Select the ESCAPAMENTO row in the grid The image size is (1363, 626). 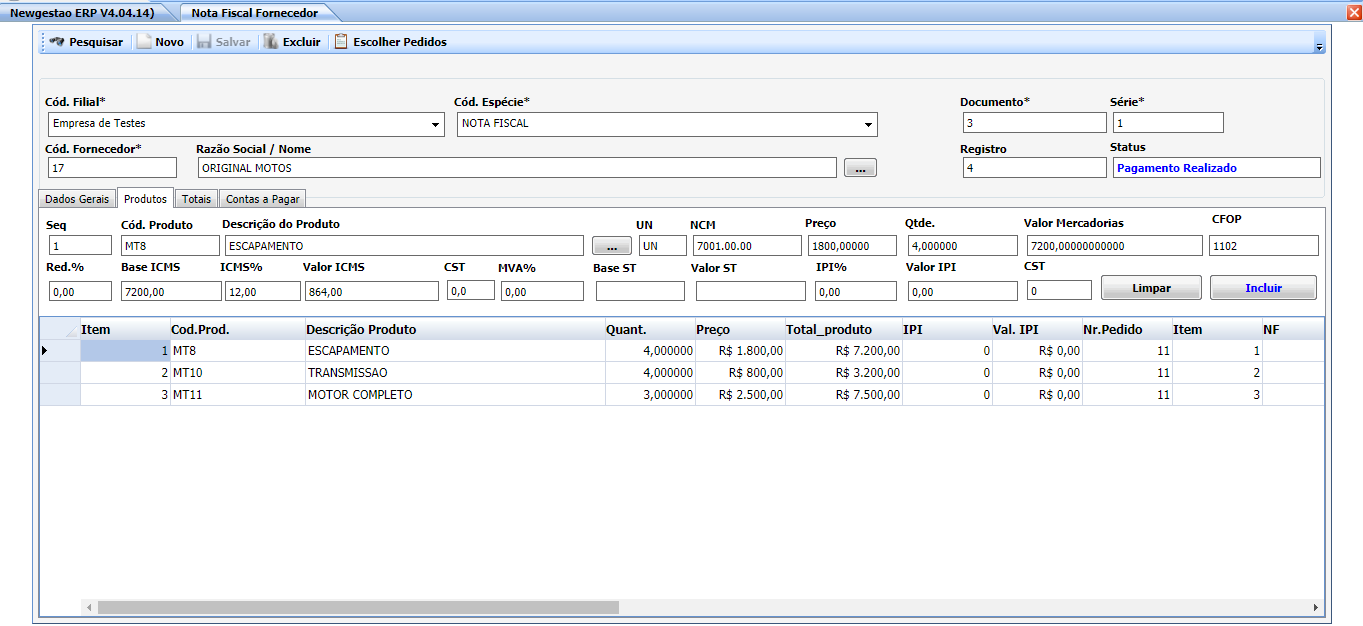click(x=682, y=351)
